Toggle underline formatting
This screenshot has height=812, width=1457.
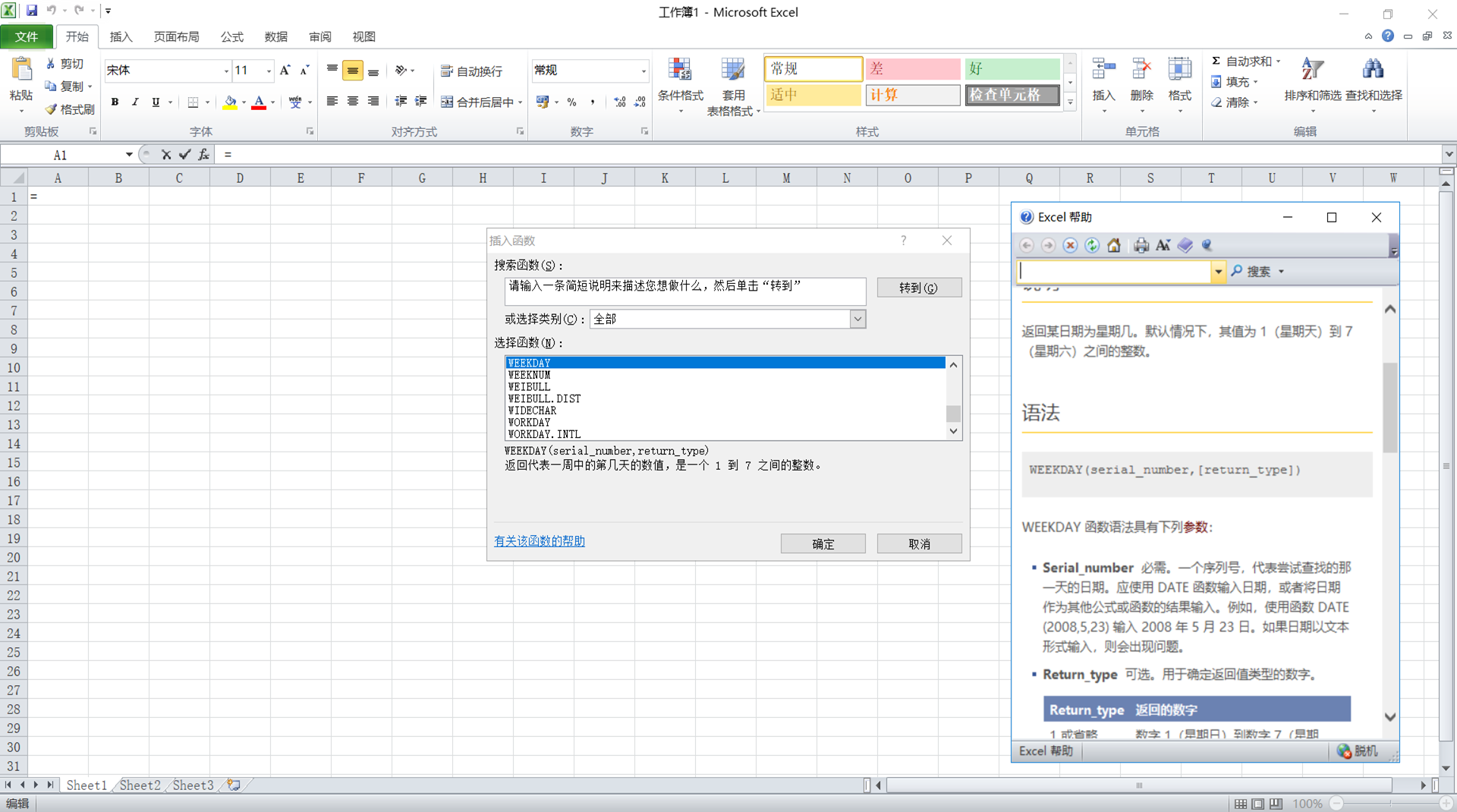[x=156, y=102]
